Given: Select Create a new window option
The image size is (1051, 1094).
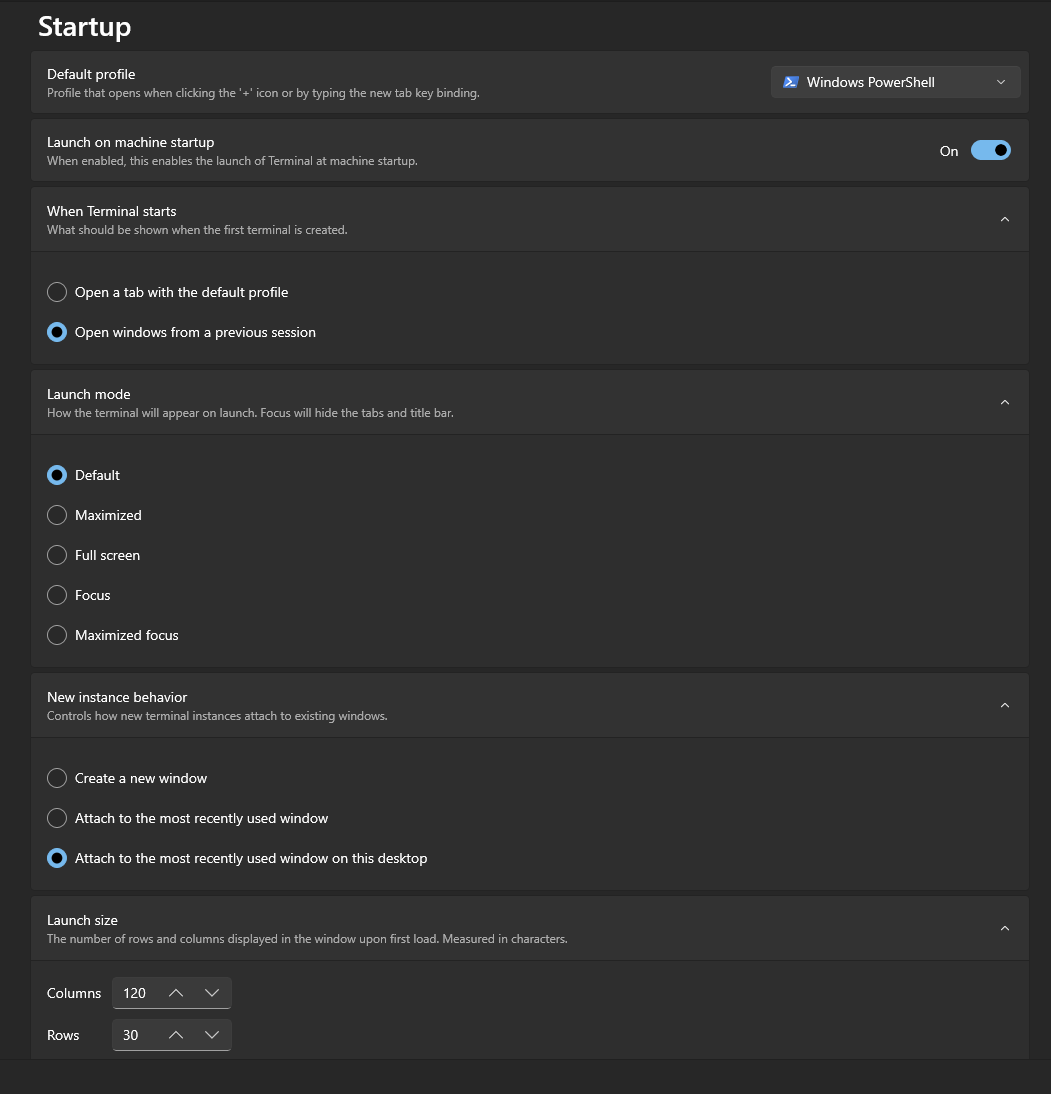Looking at the screenshot, I should point(57,778).
